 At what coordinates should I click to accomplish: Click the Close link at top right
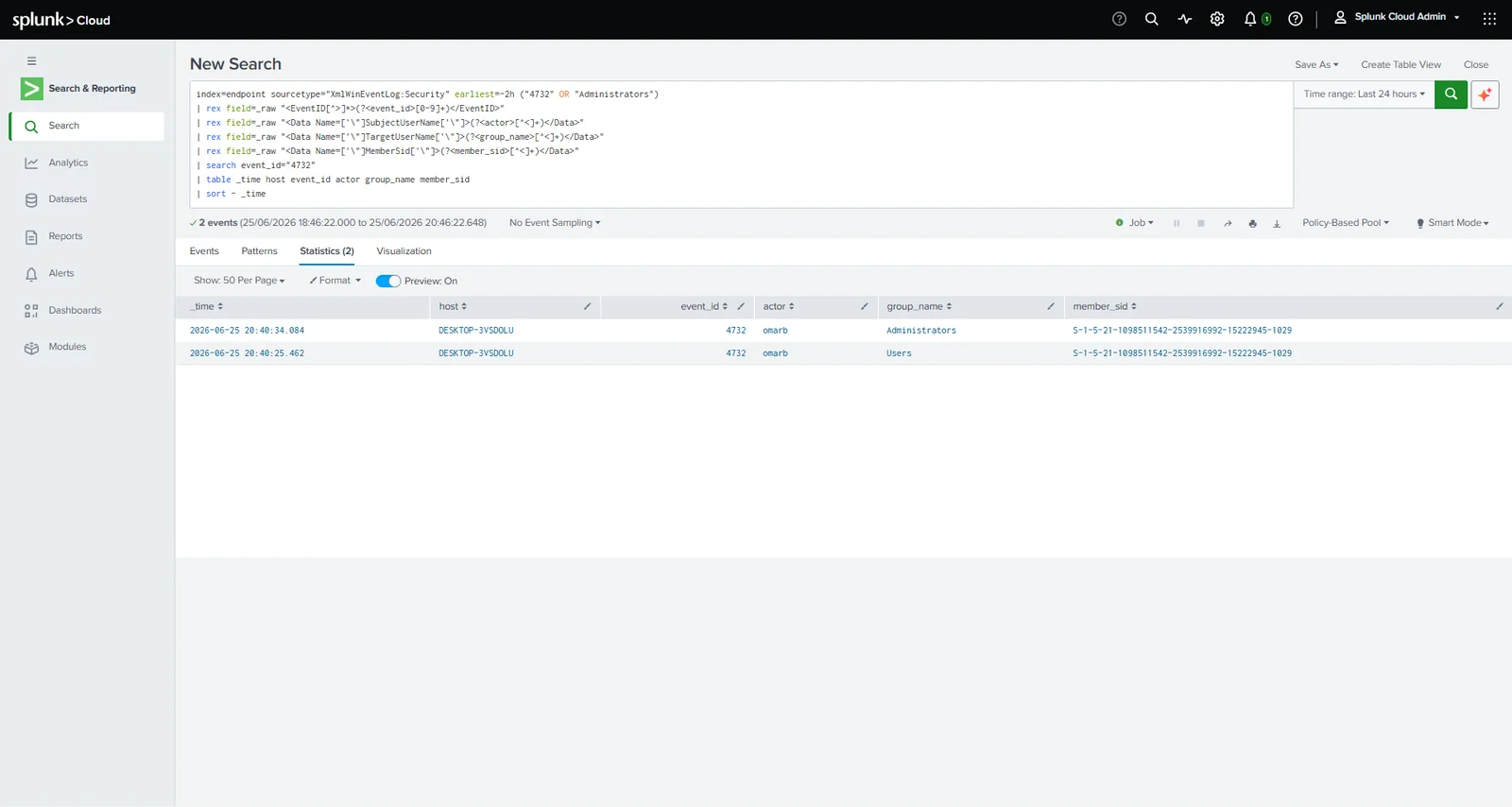pyautogui.click(x=1476, y=64)
